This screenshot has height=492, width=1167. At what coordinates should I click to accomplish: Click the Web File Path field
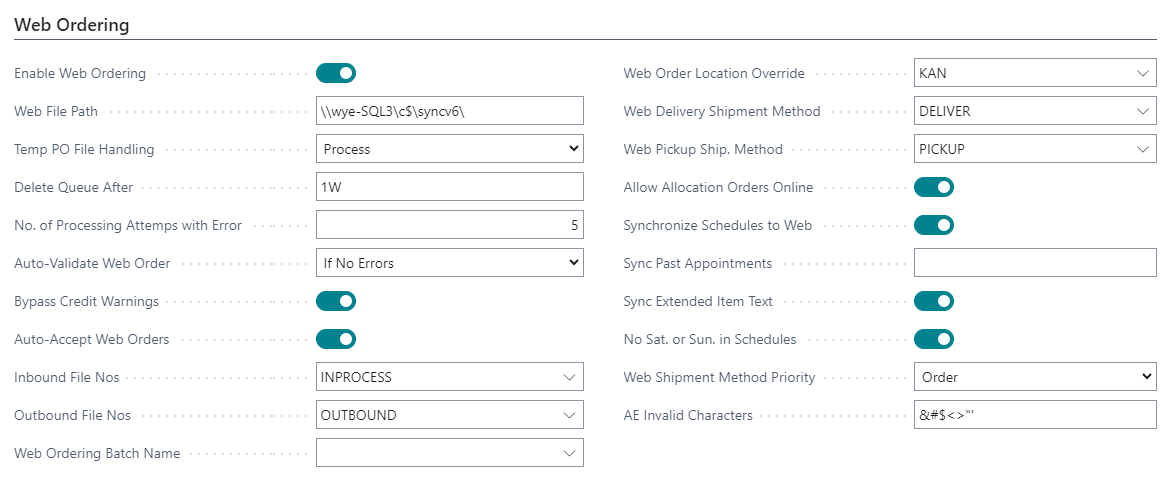449,111
